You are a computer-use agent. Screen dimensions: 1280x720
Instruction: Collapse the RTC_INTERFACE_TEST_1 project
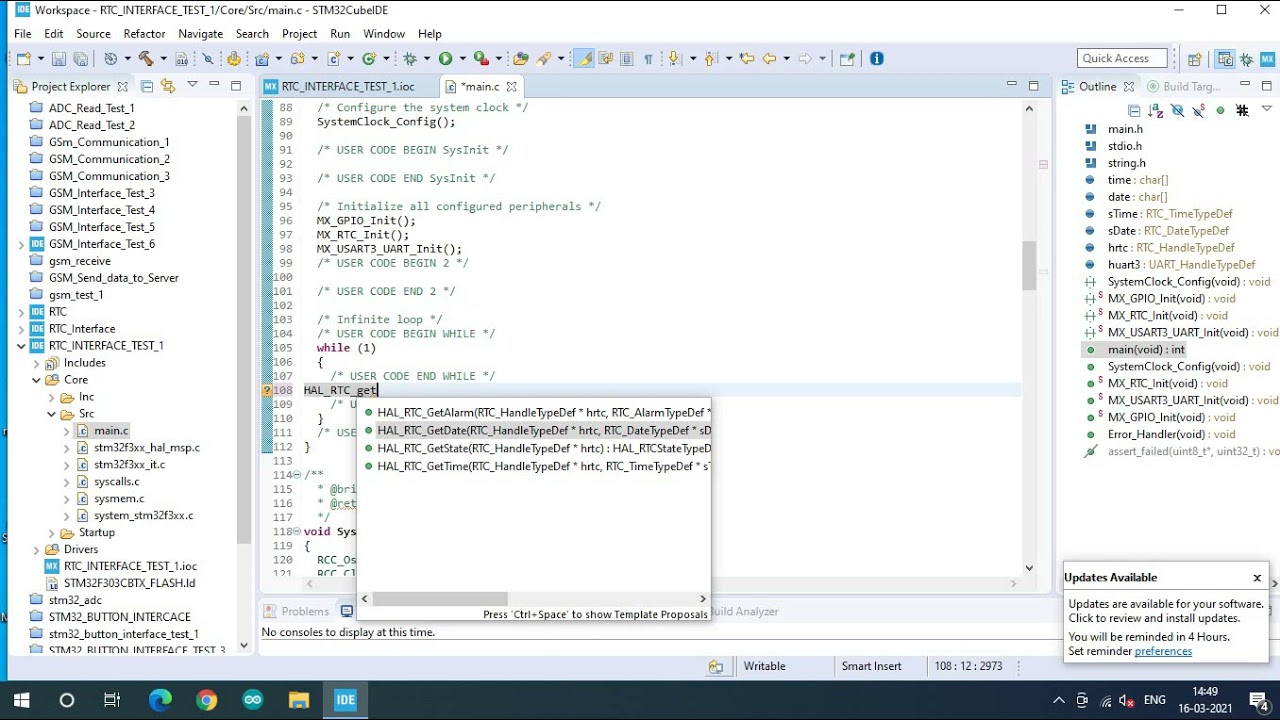[22, 346]
